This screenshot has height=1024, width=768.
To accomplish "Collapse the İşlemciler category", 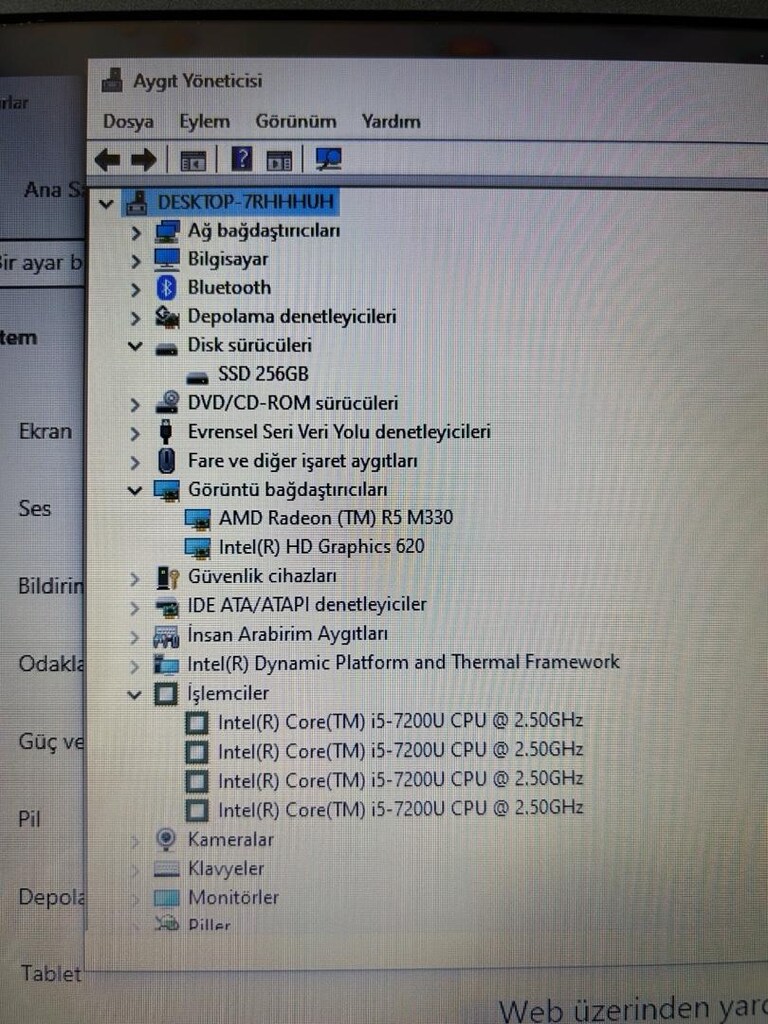I will (x=135, y=695).
